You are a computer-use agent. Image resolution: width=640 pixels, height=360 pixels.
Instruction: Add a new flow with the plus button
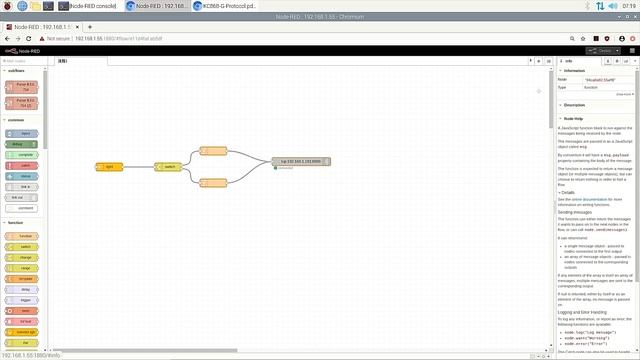pyautogui.click(x=539, y=61)
